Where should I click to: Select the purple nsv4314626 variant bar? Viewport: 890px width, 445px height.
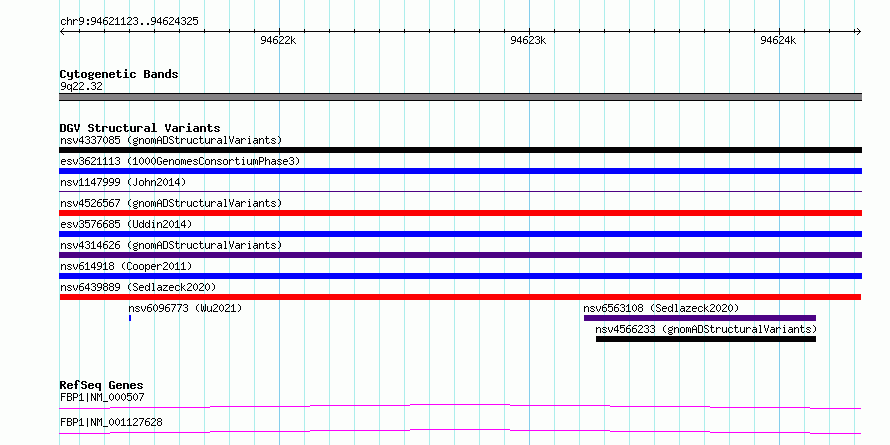(460, 255)
